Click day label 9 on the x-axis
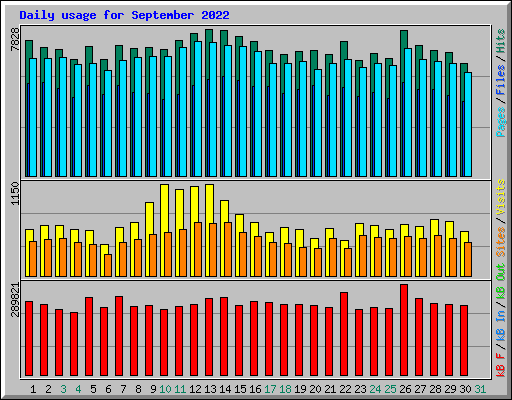Screen dimensions: 512x400 (x=153, y=389)
